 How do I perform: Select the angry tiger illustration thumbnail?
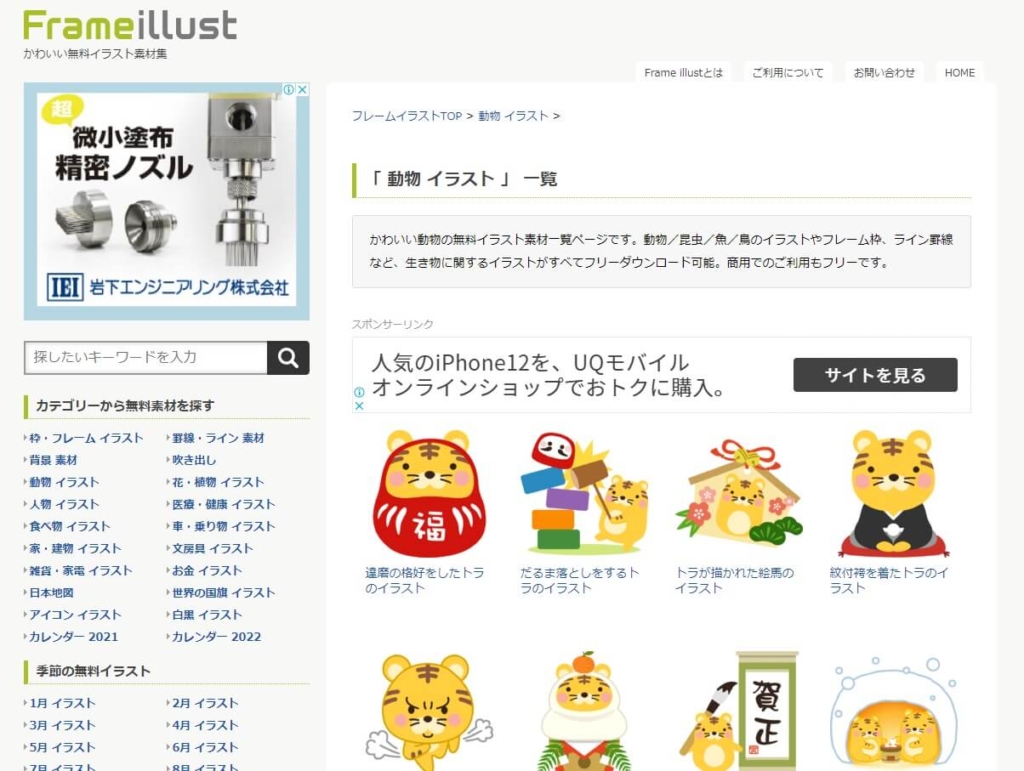[x=429, y=712]
